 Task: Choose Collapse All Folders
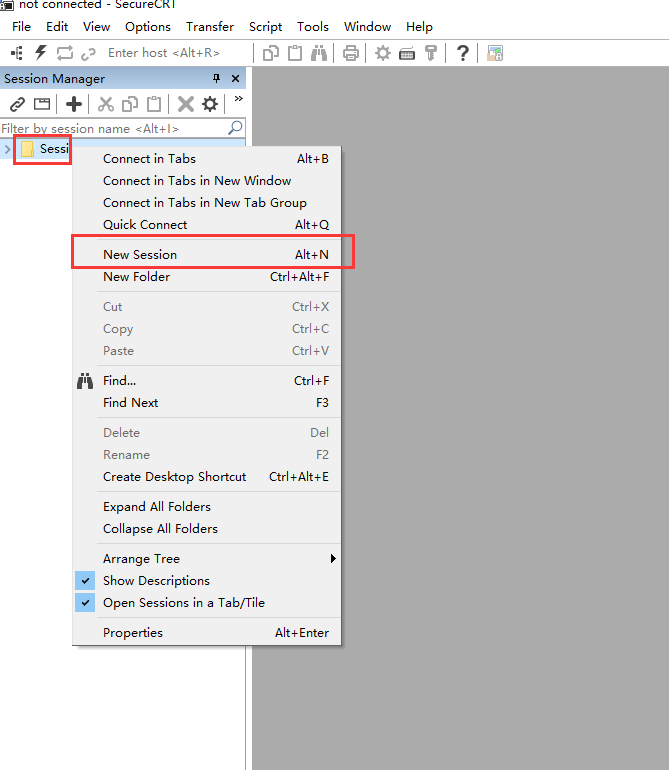coord(206,529)
